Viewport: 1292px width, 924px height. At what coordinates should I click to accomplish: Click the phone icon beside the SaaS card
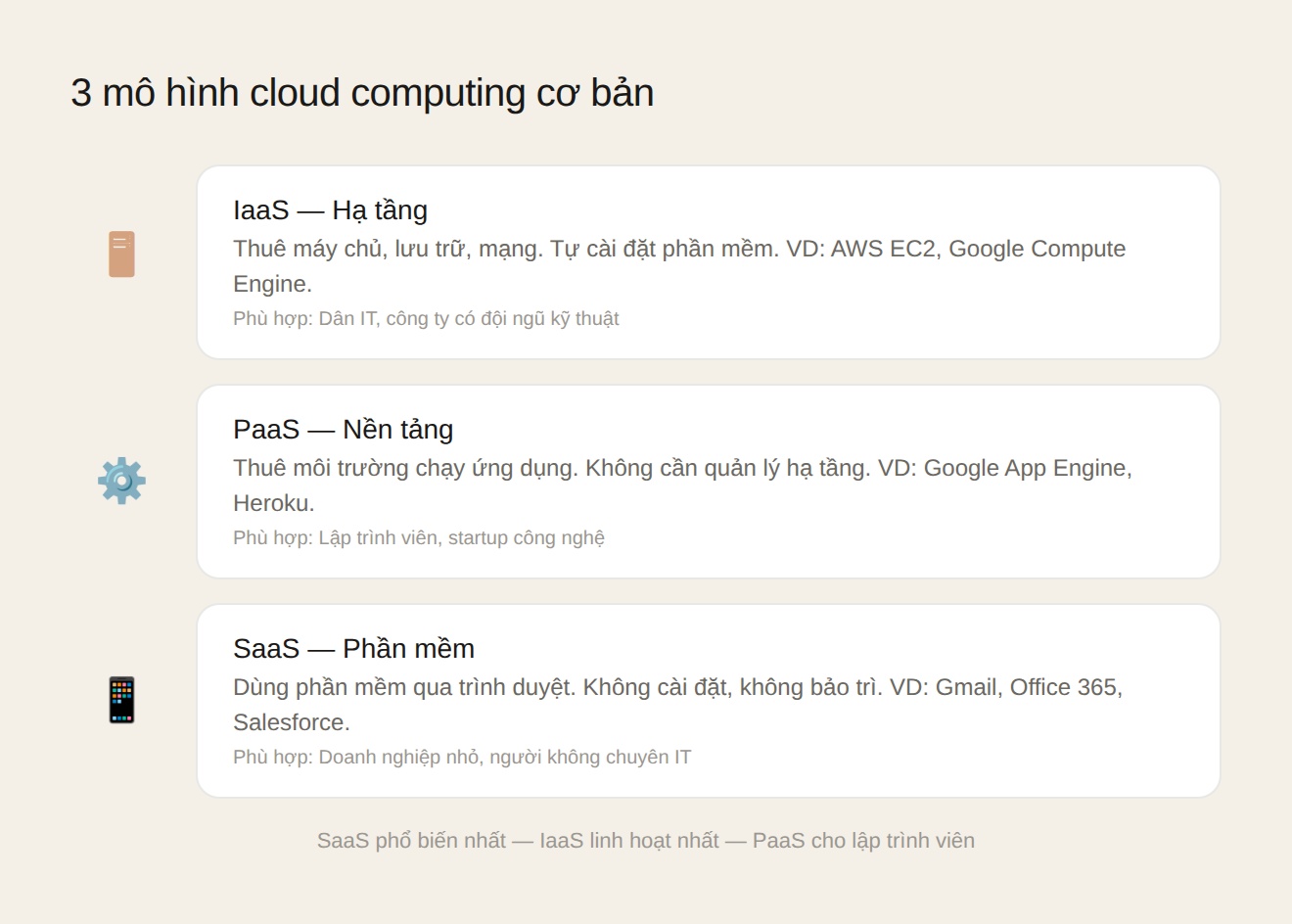pyautogui.click(x=121, y=700)
